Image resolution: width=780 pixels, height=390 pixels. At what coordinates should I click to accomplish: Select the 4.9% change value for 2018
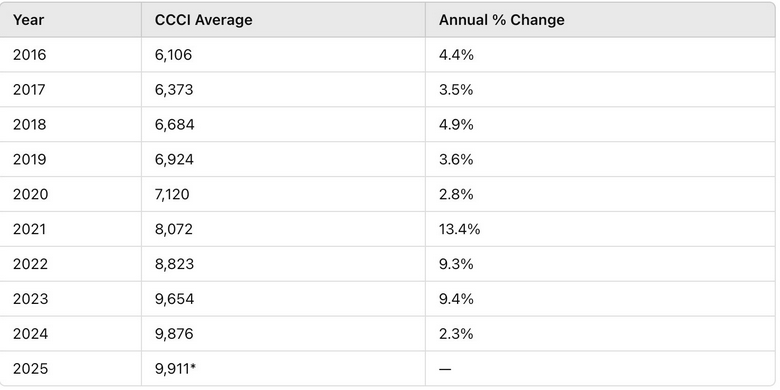(456, 124)
